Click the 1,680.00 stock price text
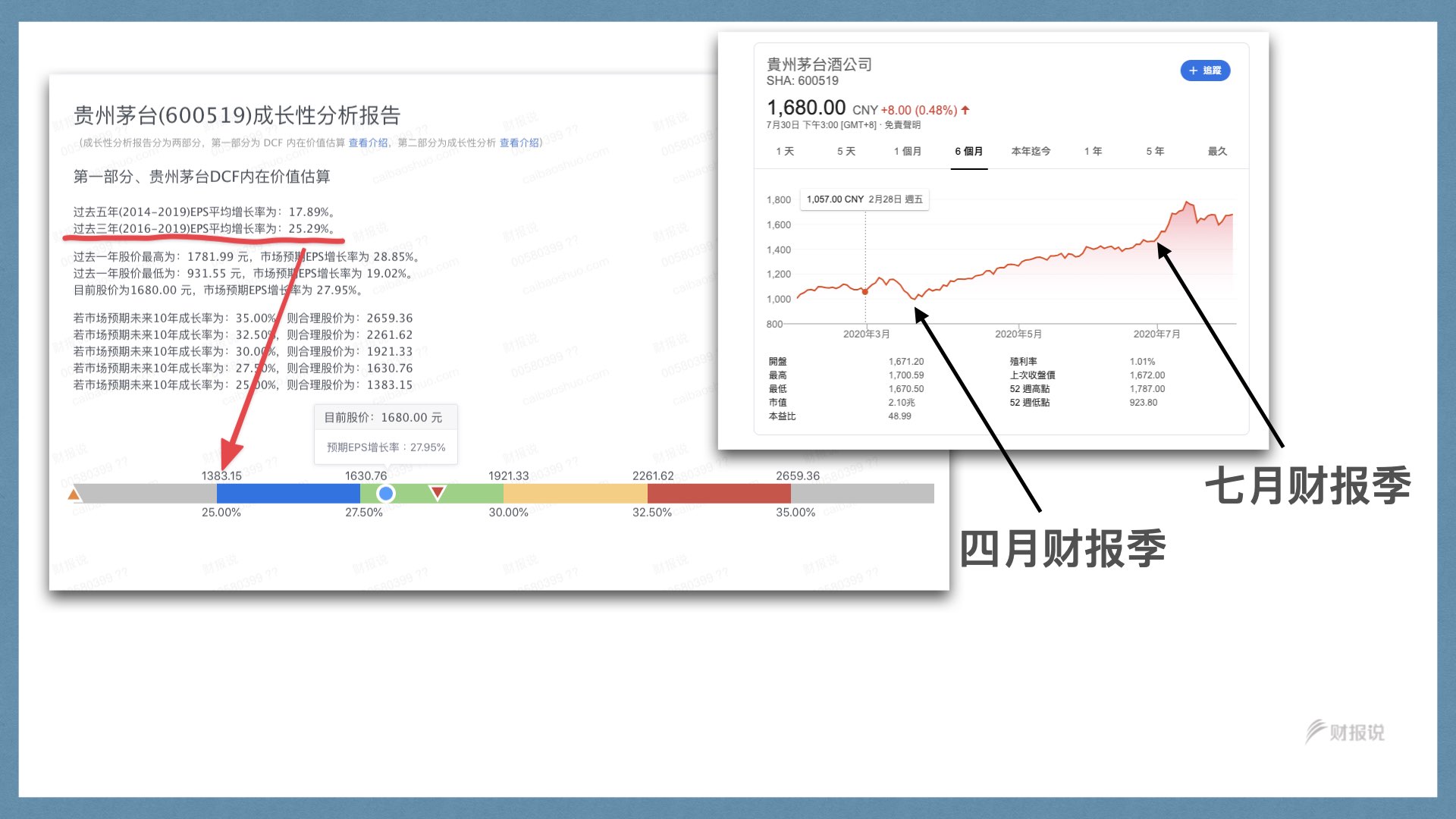The width and height of the screenshot is (1456, 819). 805,108
